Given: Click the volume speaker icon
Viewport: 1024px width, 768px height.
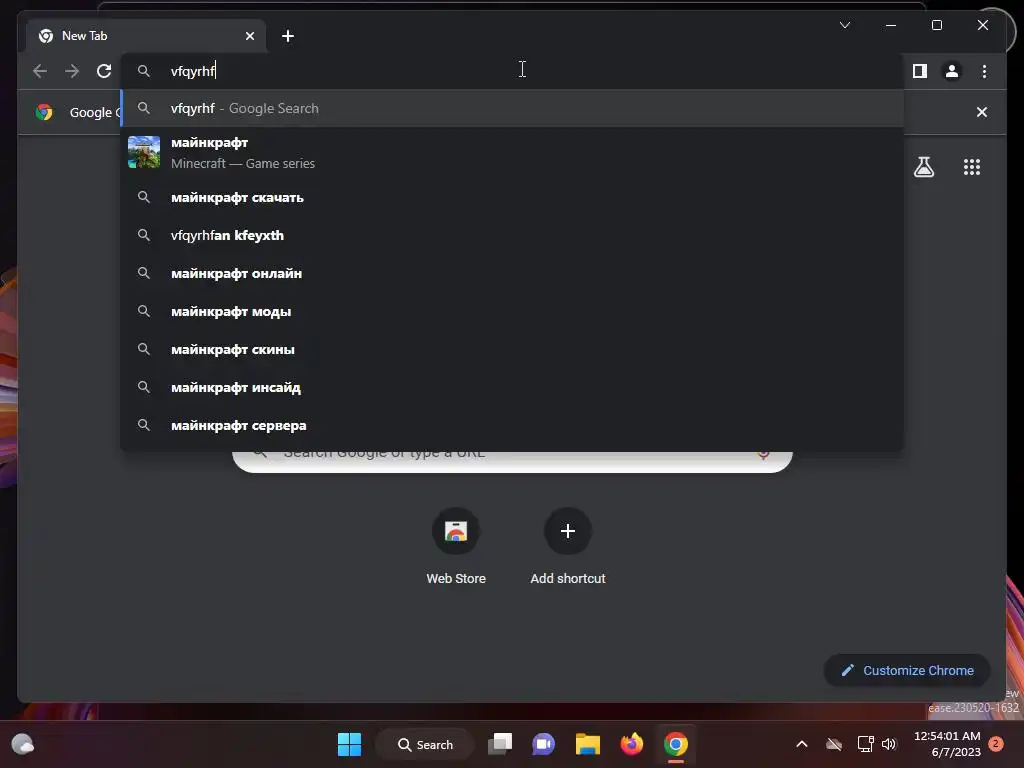Looking at the screenshot, I should [889, 744].
